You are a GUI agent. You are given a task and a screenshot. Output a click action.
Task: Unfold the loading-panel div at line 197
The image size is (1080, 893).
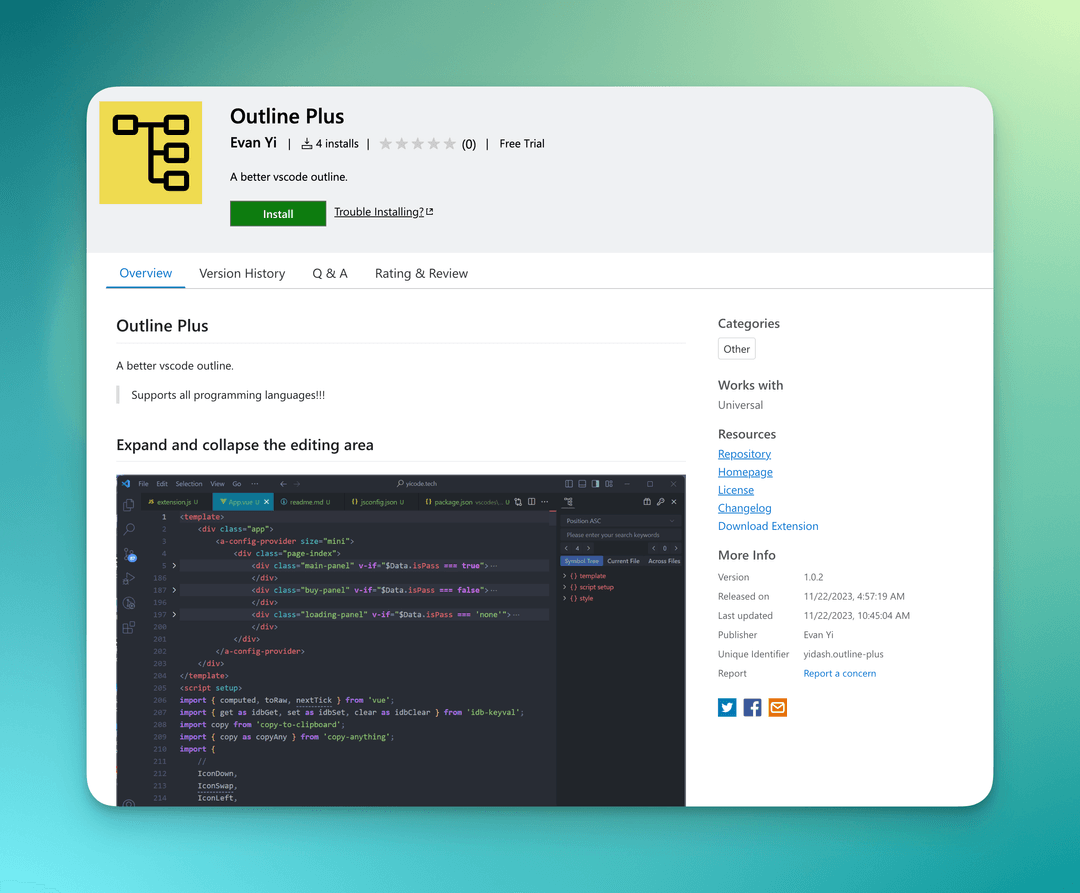coord(174,614)
